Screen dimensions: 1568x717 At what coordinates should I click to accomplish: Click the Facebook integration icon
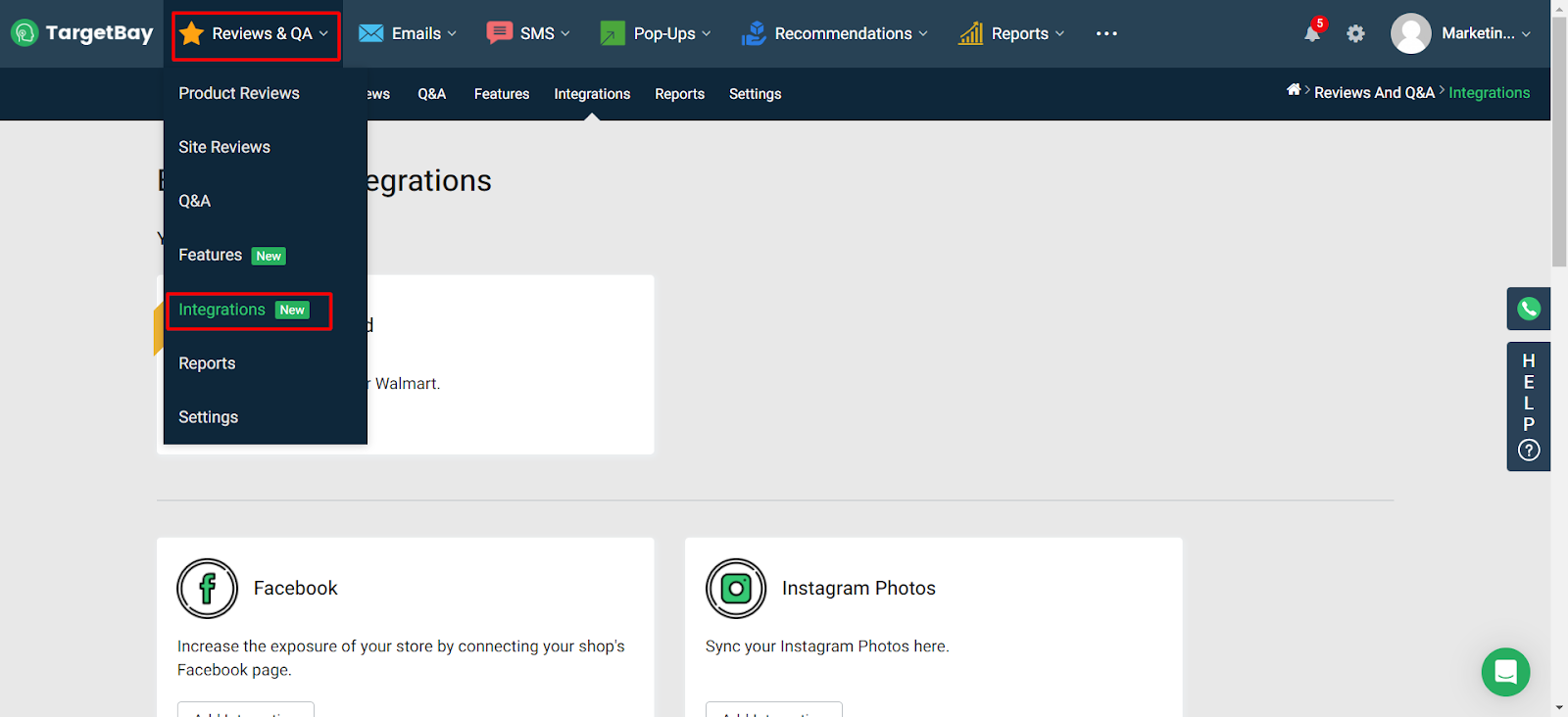click(208, 589)
